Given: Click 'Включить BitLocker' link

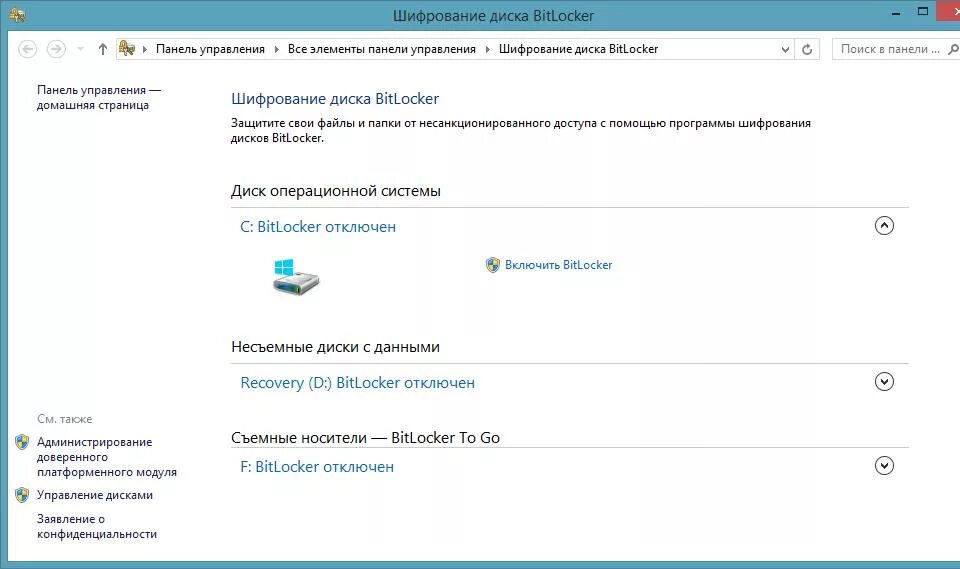Looking at the screenshot, I should point(558,265).
